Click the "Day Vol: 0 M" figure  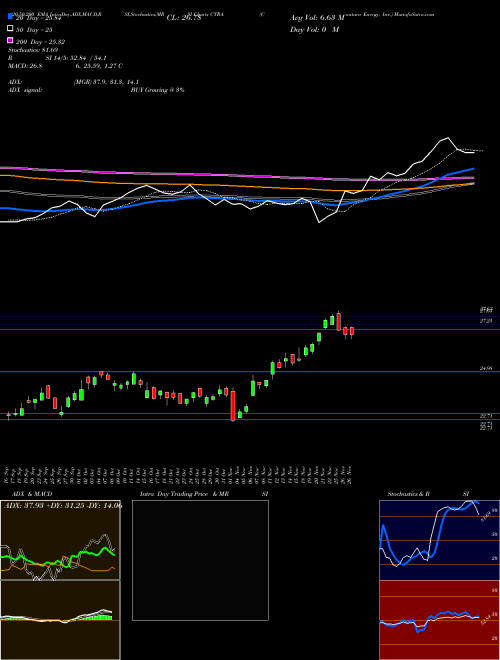(x=314, y=30)
